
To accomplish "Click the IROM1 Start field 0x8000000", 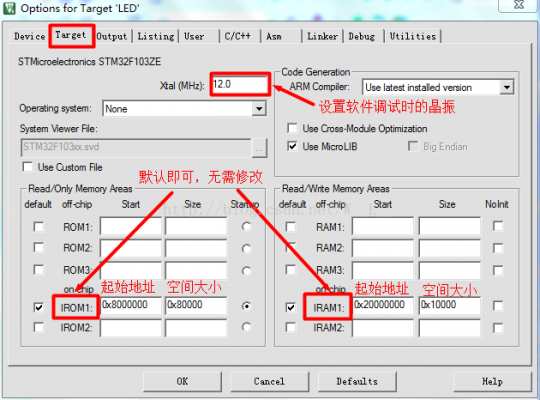I will tap(131, 305).
